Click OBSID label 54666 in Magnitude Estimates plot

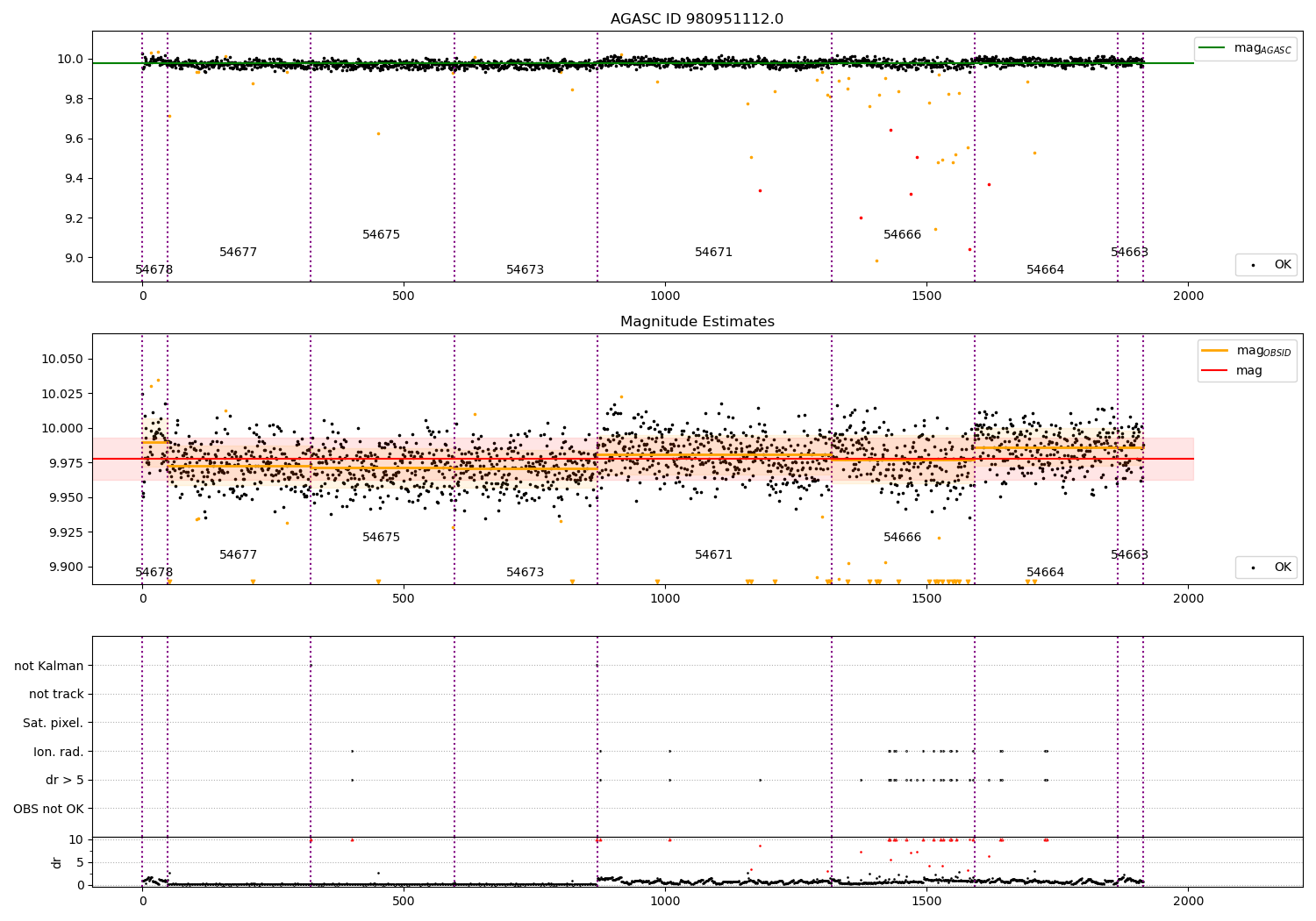pyautogui.click(x=903, y=538)
